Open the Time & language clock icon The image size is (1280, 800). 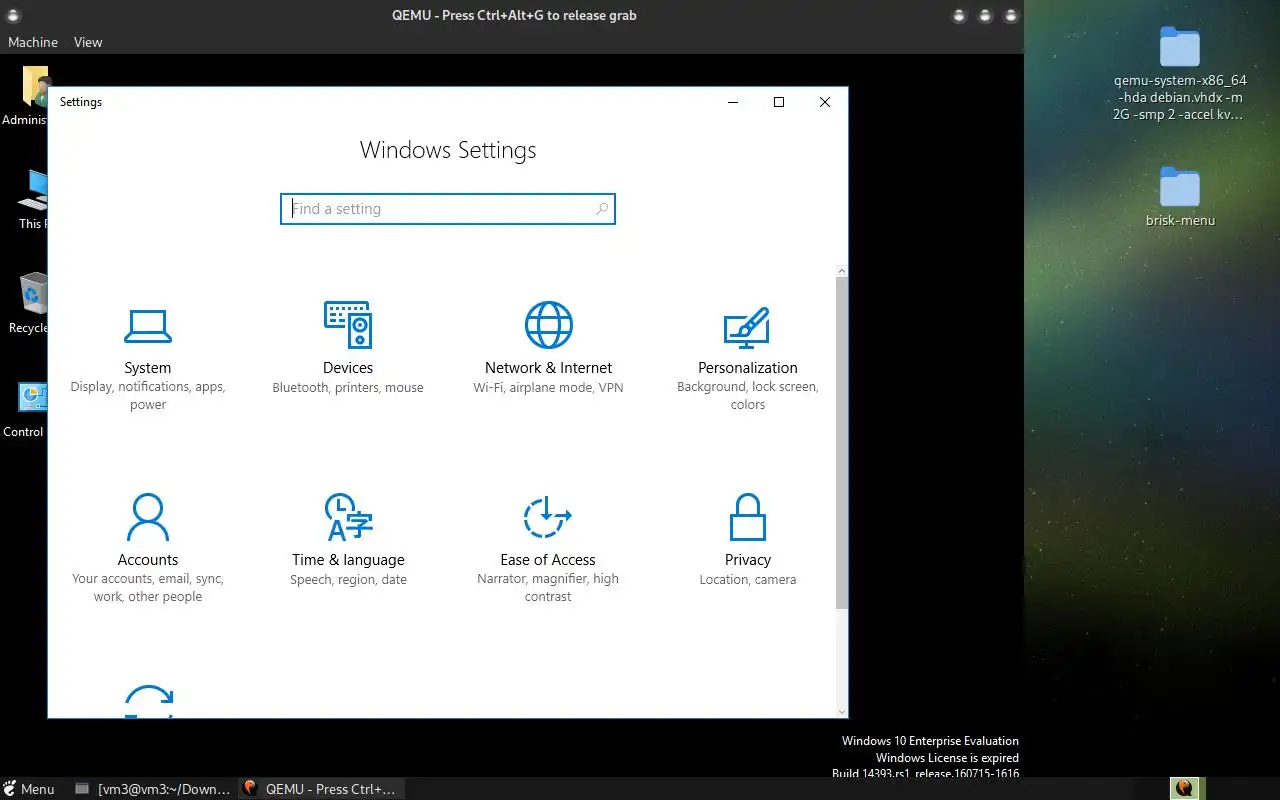click(x=348, y=517)
